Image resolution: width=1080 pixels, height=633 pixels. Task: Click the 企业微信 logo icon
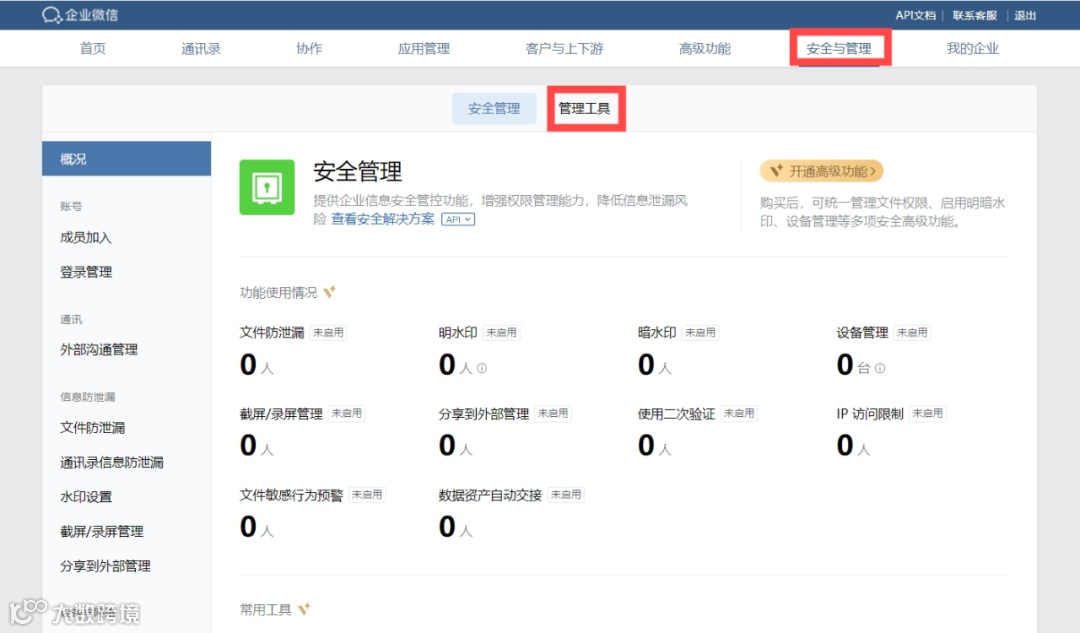tap(52, 14)
